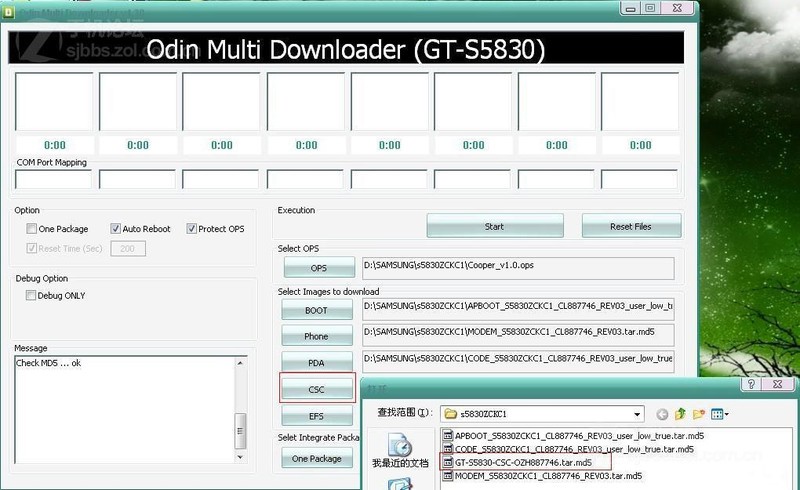Click the Phone button
The image size is (800, 490).
(x=317, y=336)
